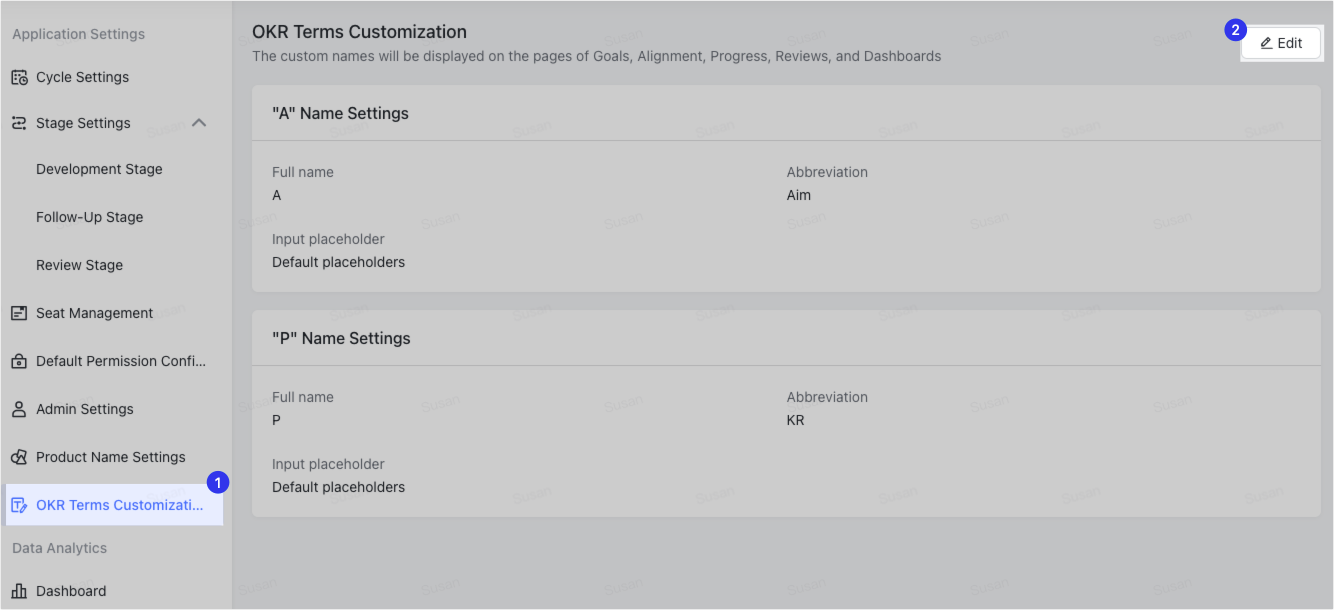This screenshot has width=1334, height=610.
Task: Click the Cycle Settings icon
Action: pyautogui.click(x=17, y=77)
